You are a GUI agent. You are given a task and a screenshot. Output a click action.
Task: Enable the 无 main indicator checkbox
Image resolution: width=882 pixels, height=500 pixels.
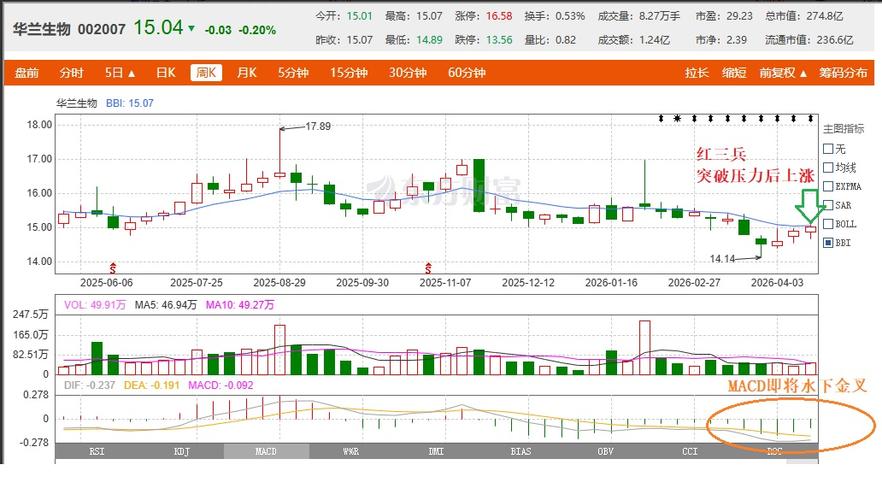point(828,149)
